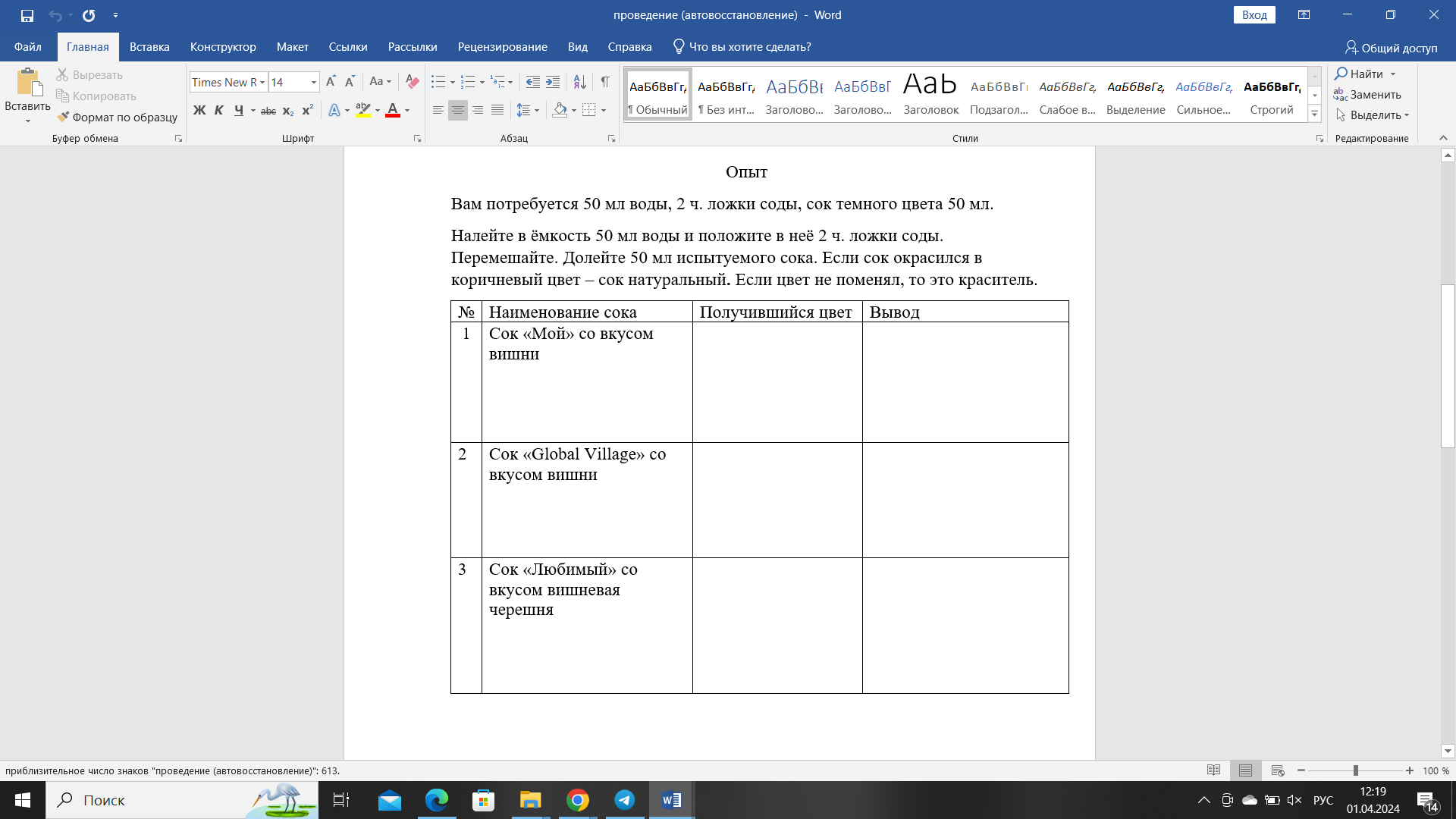1456x819 pixels.
Task: Switch to the Вид tab
Action: tap(577, 47)
